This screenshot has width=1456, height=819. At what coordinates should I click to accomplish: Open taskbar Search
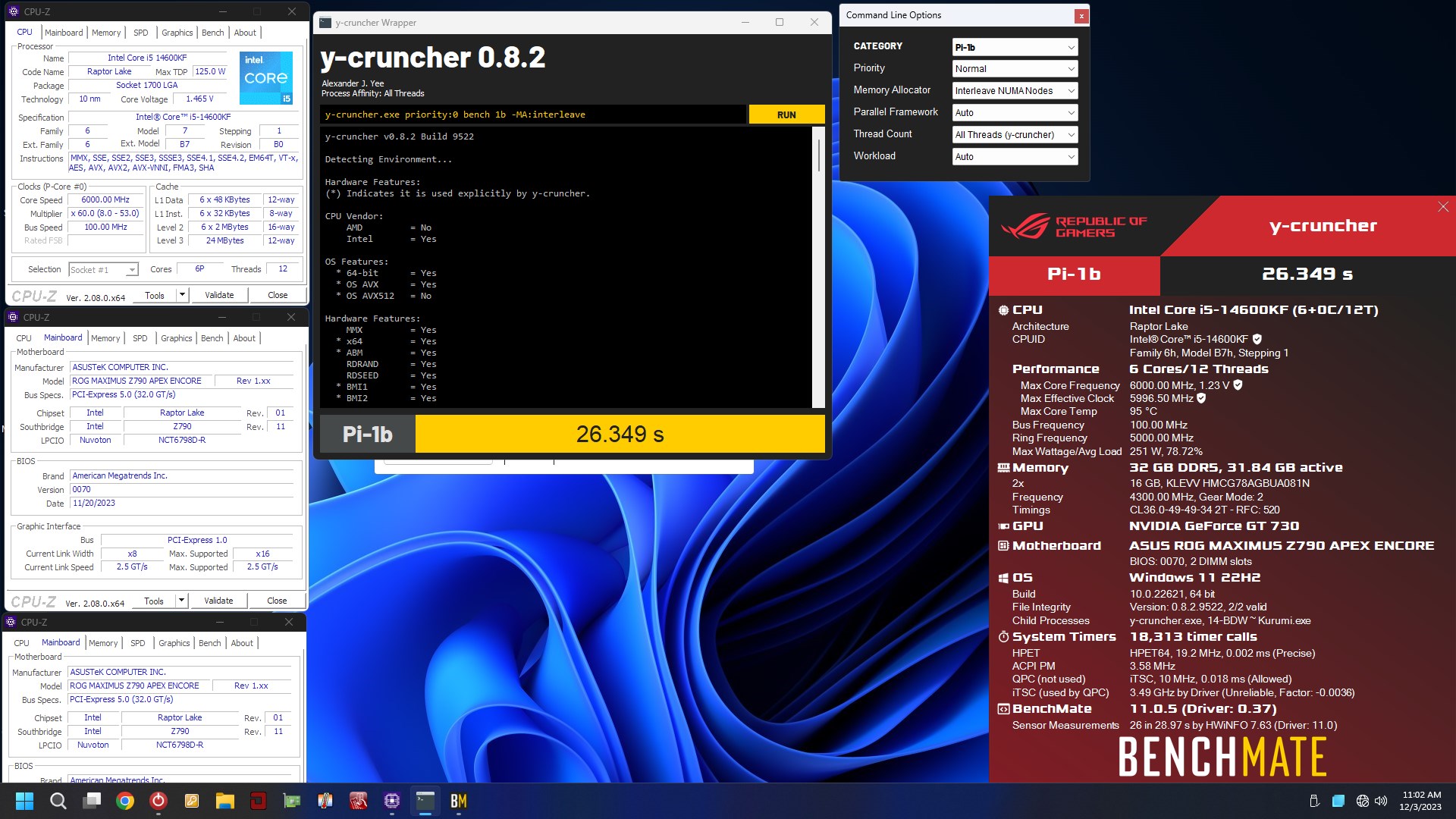(x=58, y=801)
